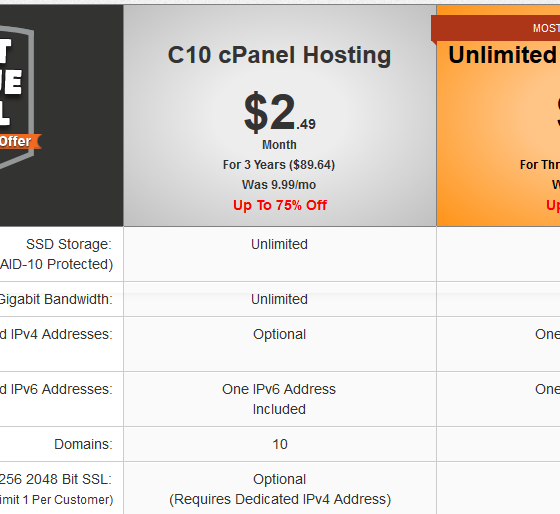The image size is (560, 514).
Task: Click the Optional IPv4 Addresses value
Action: 280,334
